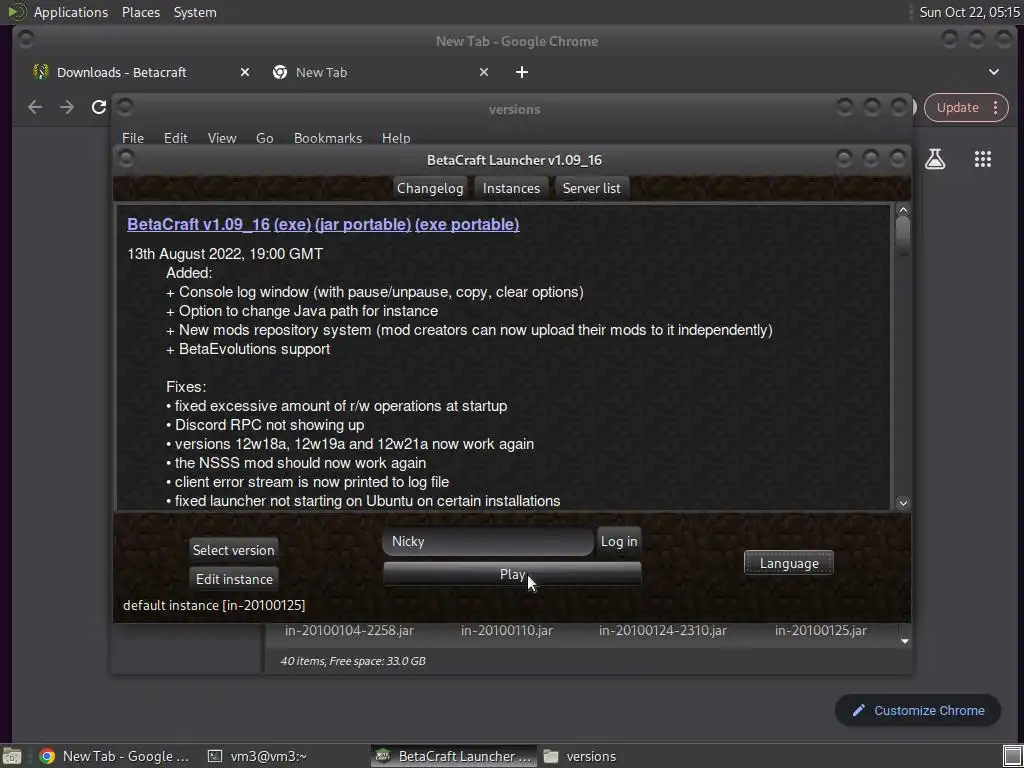Open the BetaCraft v1.09_16 download link
1024x768 pixels.
(199, 224)
